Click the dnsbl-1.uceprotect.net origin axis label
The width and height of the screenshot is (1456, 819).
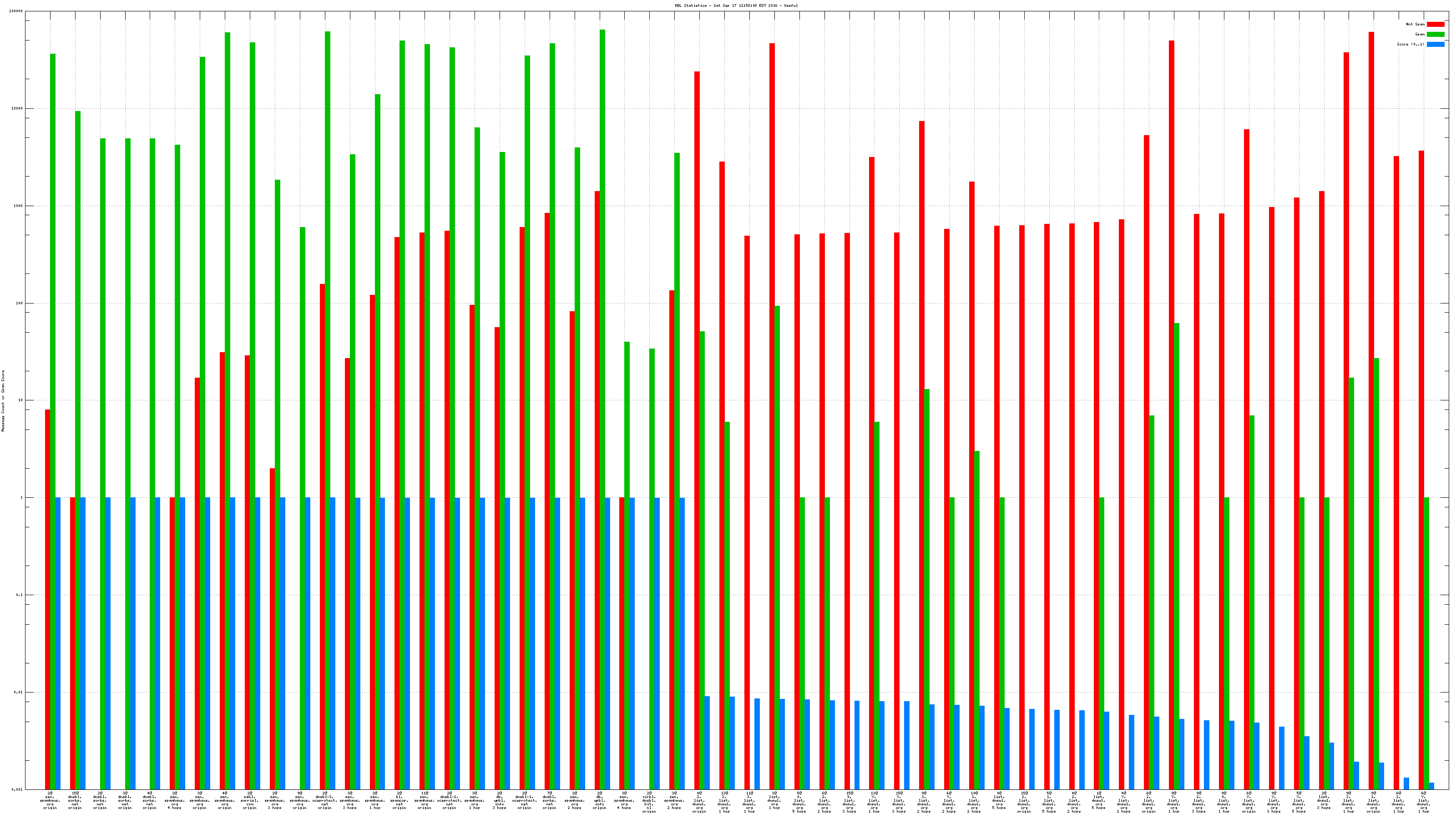525,801
